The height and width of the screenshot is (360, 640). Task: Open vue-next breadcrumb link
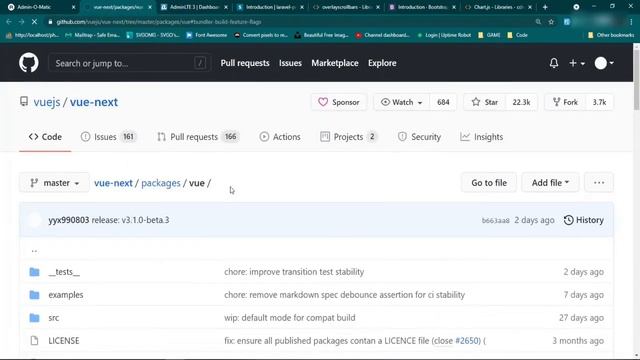(113, 183)
